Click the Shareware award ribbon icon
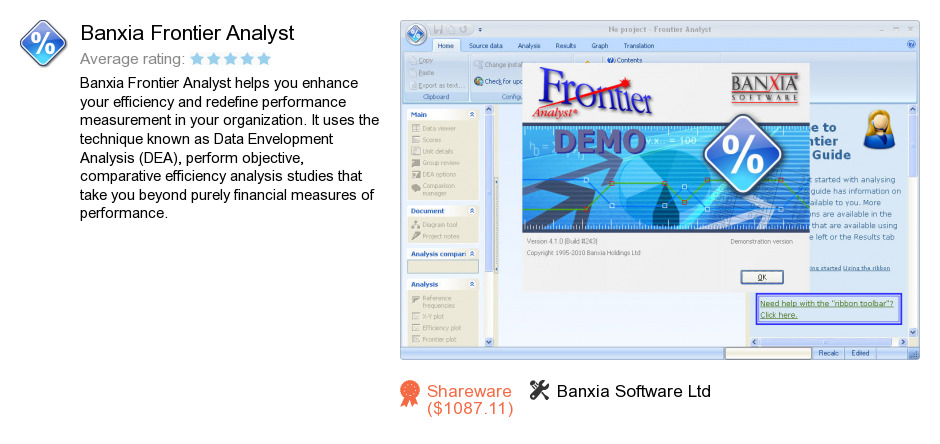This screenshot has width=940, height=444. point(410,394)
